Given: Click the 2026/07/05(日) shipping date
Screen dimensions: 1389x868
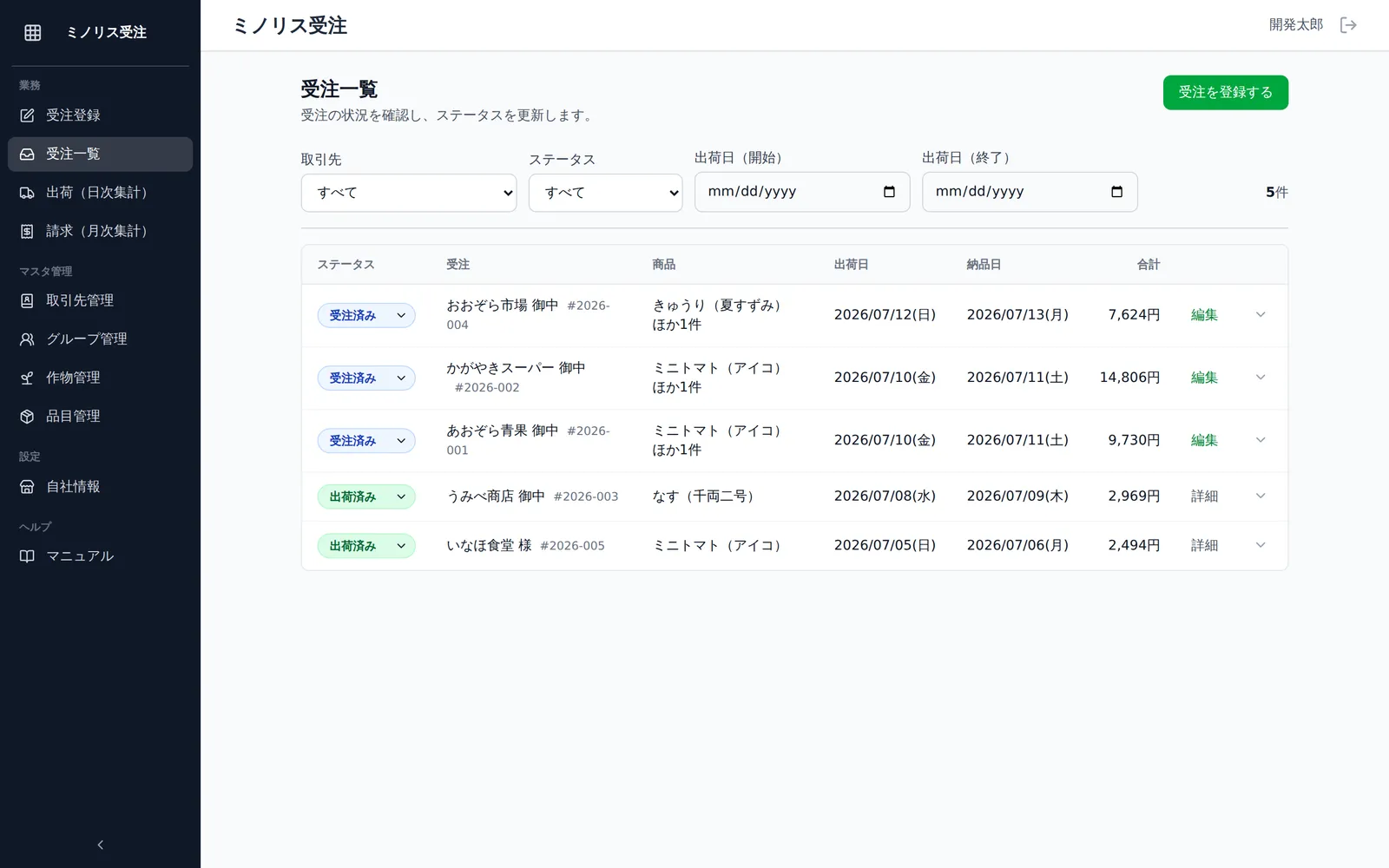Looking at the screenshot, I should (885, 545).
